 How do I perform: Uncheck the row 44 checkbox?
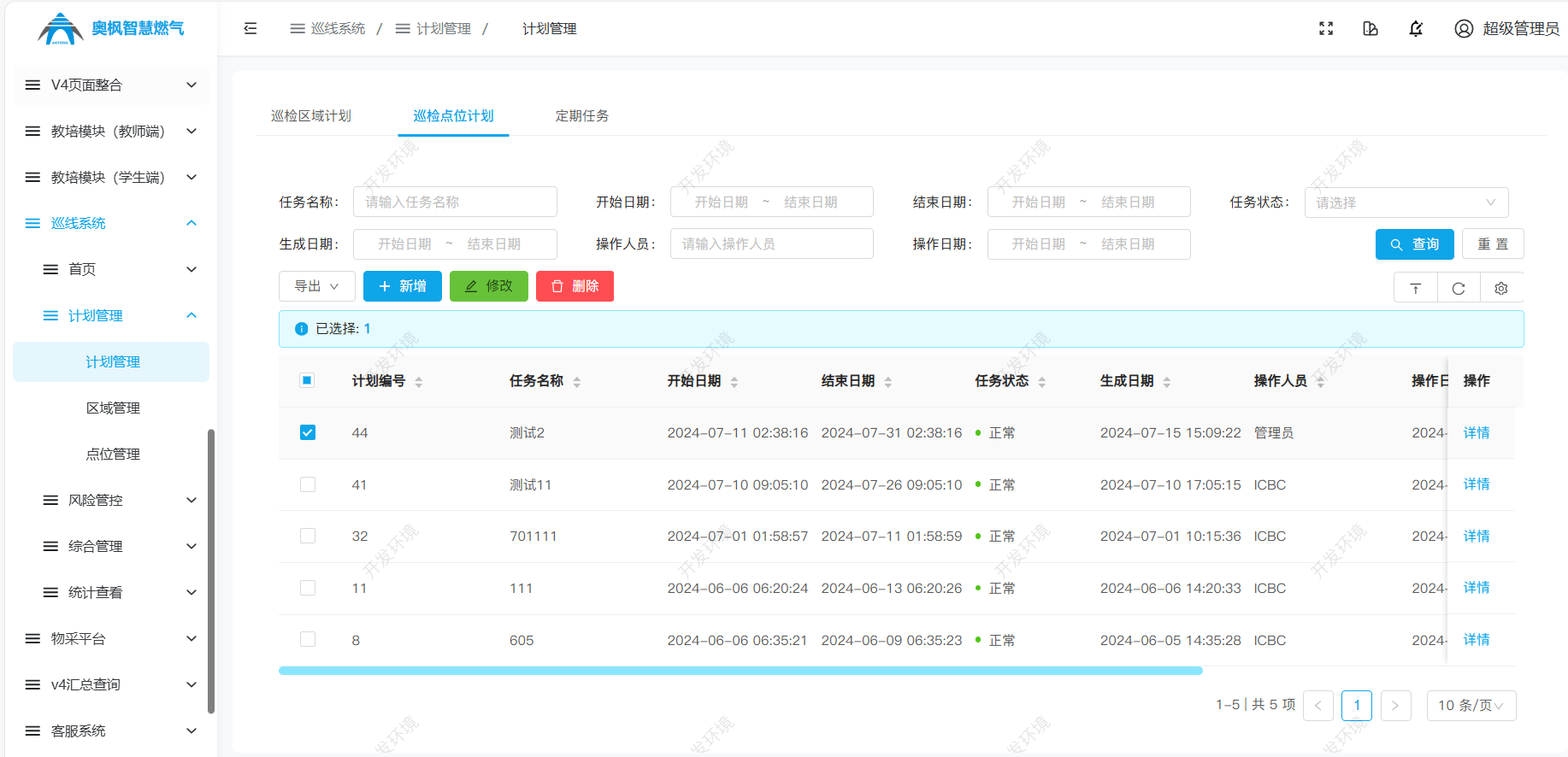pyautogui.click(x=308, y=432)
